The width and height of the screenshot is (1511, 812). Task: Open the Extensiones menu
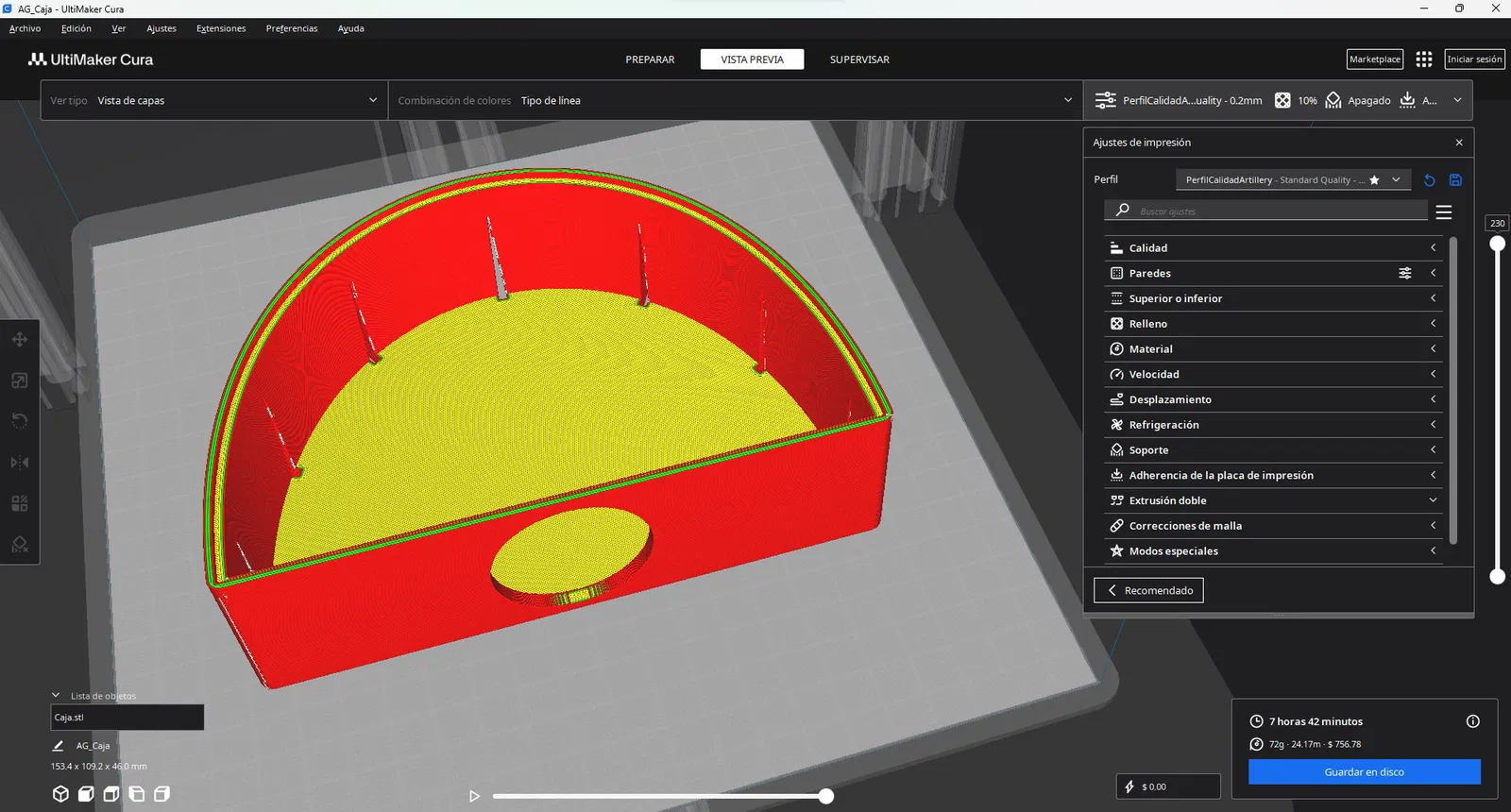[x=221, y=28]
